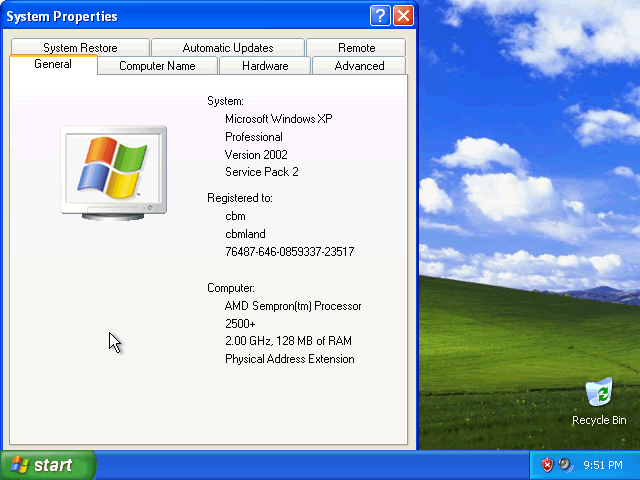Select the Remote tab
This screenshot has height=480, width=640.
coord(356,48)
